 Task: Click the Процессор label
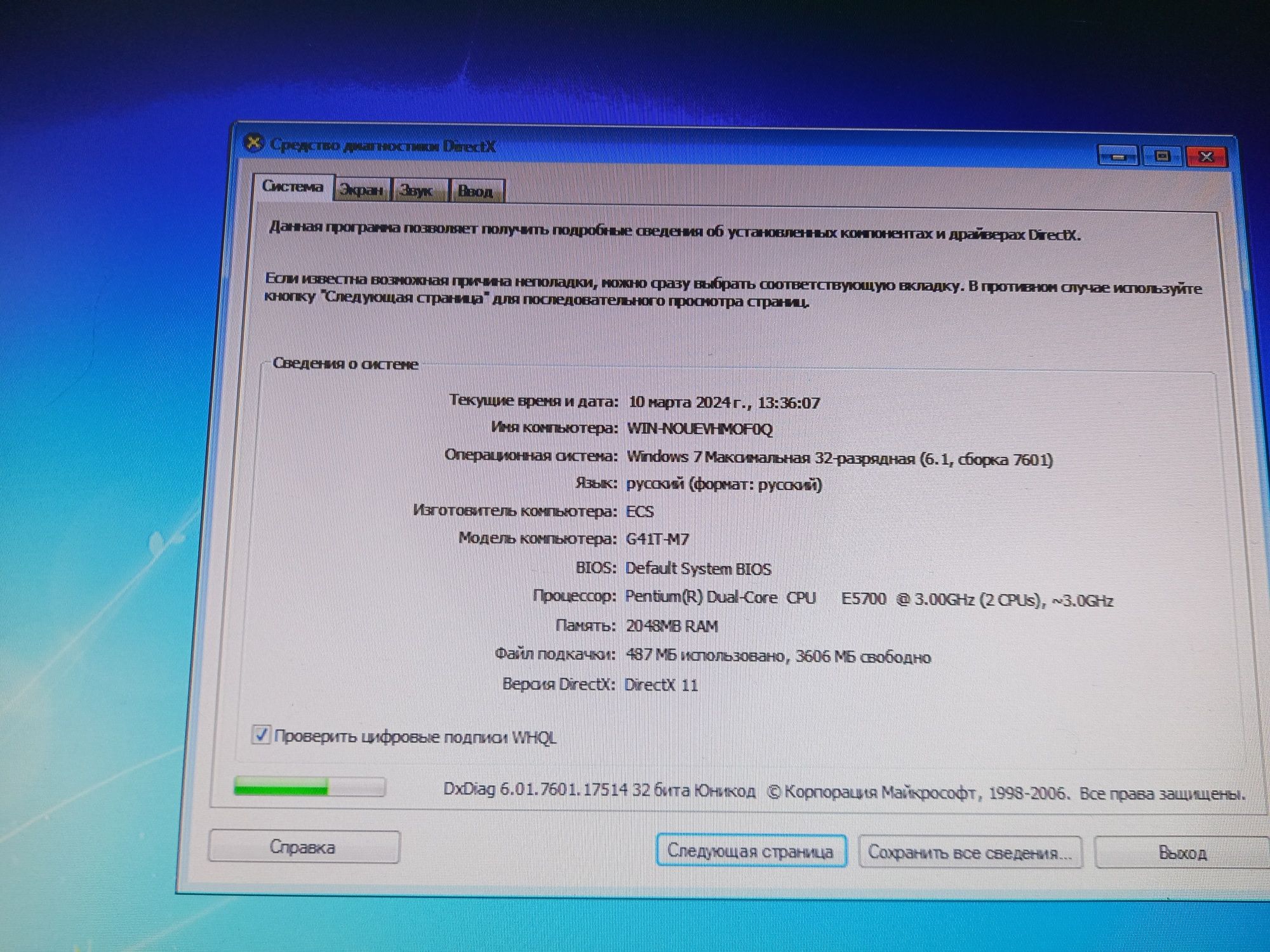[575, 596]
